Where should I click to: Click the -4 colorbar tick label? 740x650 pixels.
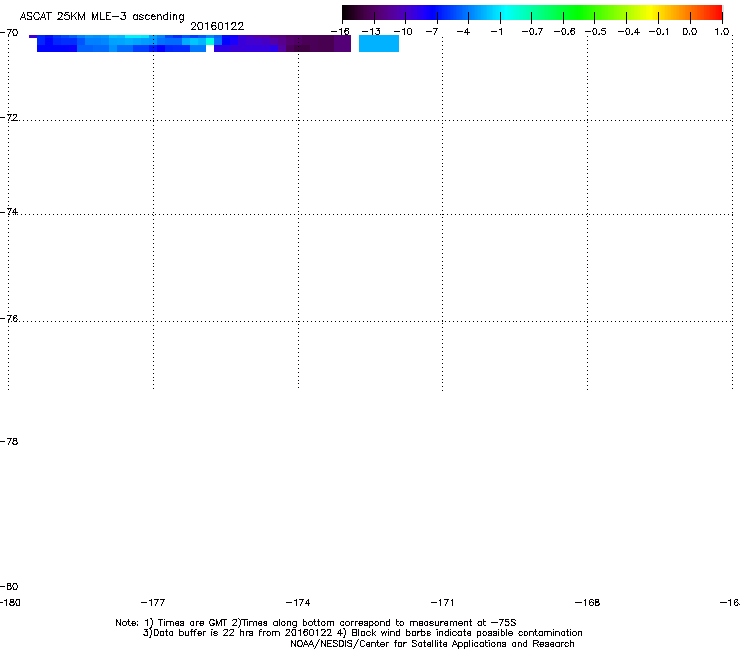coord(463,32)
